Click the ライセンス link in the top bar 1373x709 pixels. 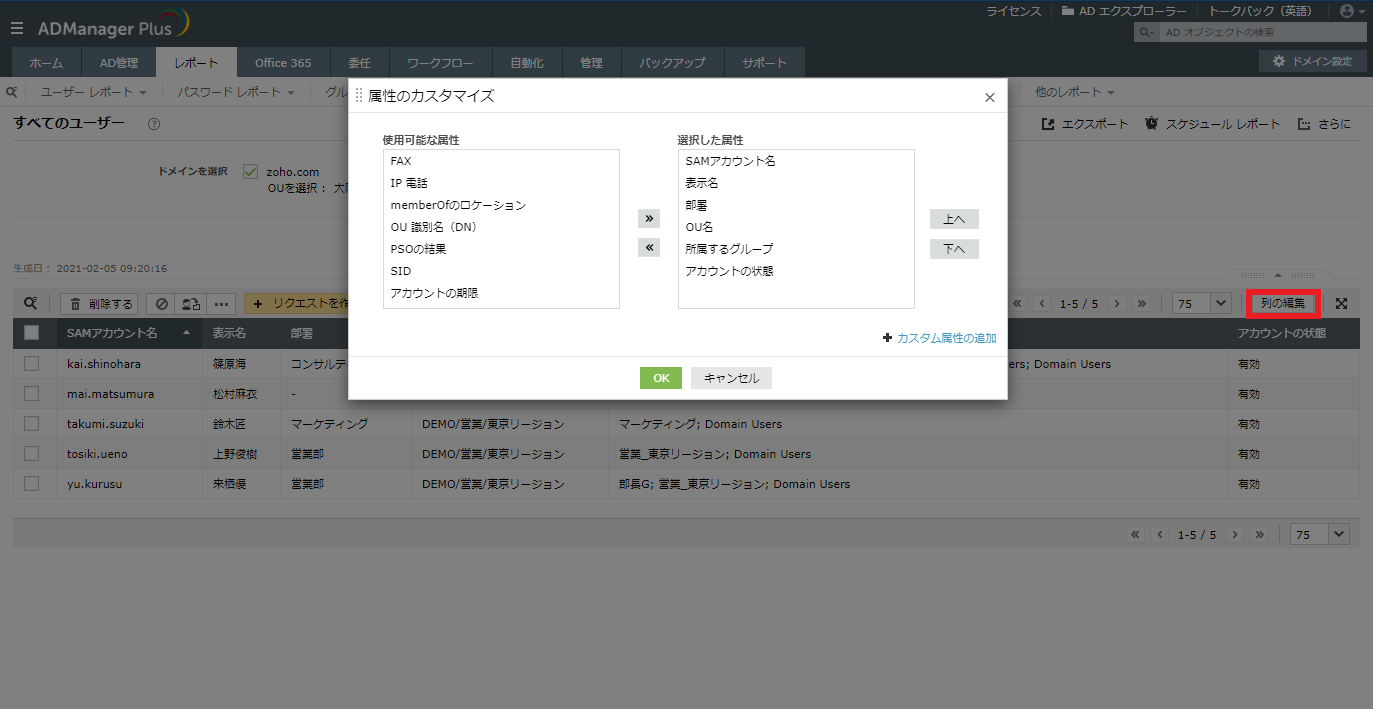tap(1013, 11)
